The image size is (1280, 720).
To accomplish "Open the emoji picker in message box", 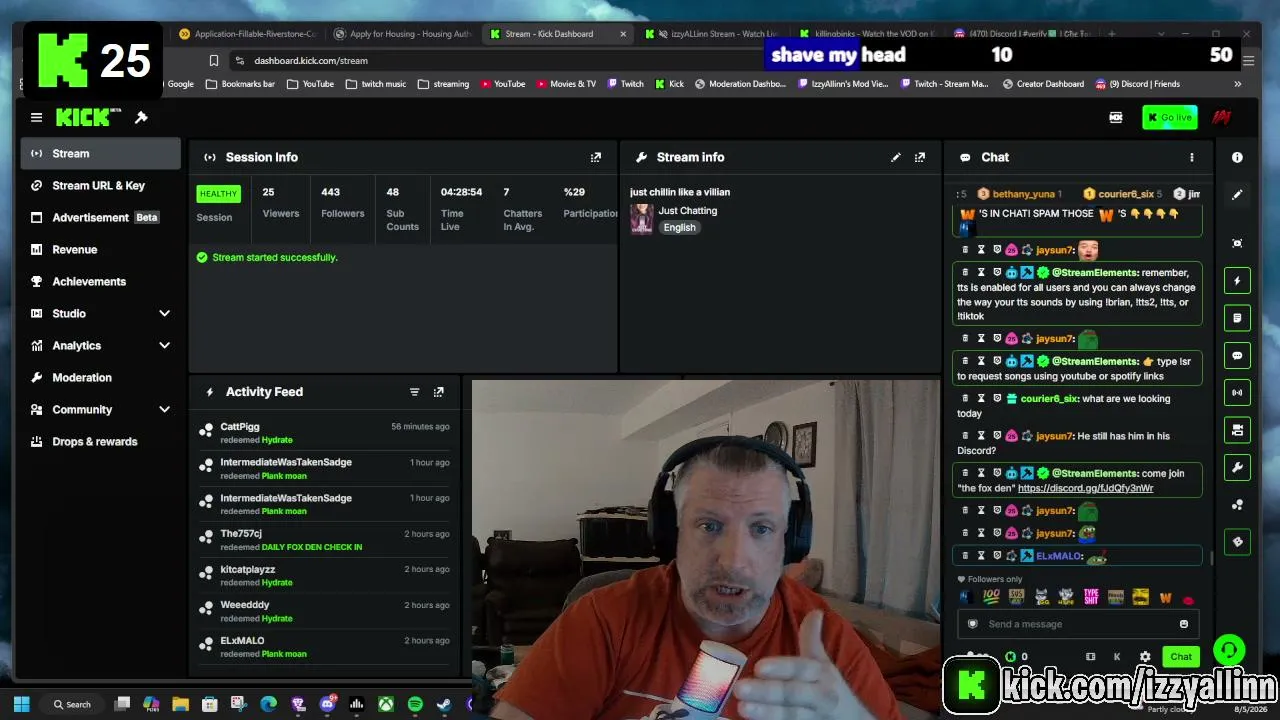I will [x=1184, y=624].
